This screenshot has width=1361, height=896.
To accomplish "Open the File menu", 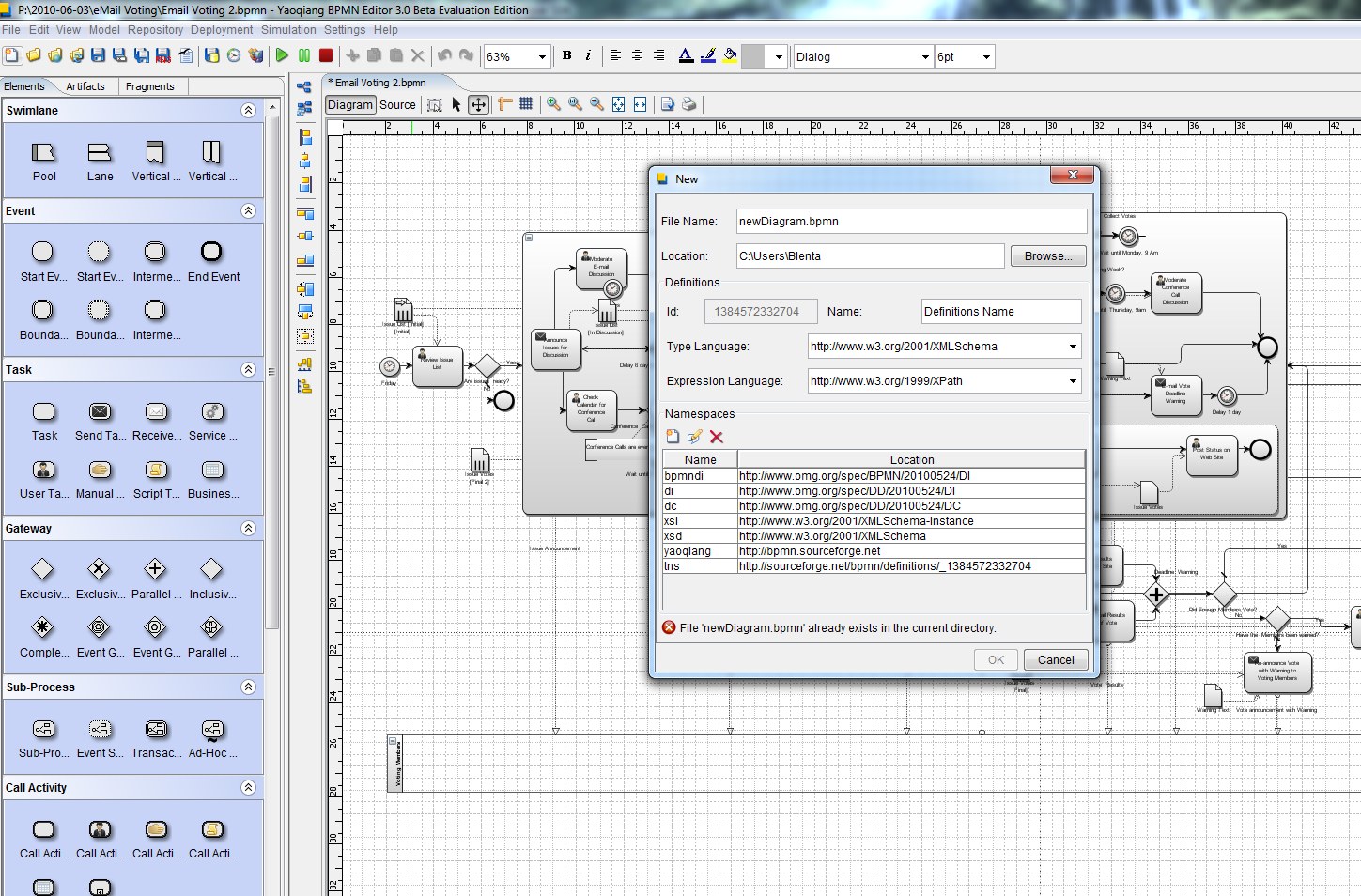I will coord(11,30).
